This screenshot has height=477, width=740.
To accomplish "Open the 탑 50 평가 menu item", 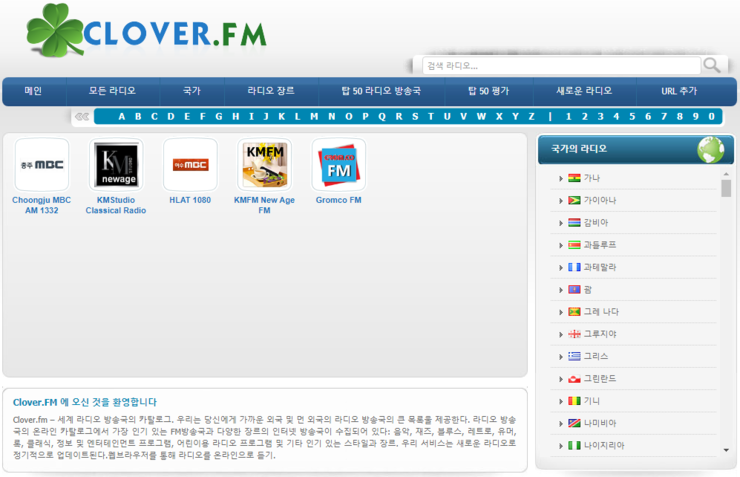I will (489, 91).
